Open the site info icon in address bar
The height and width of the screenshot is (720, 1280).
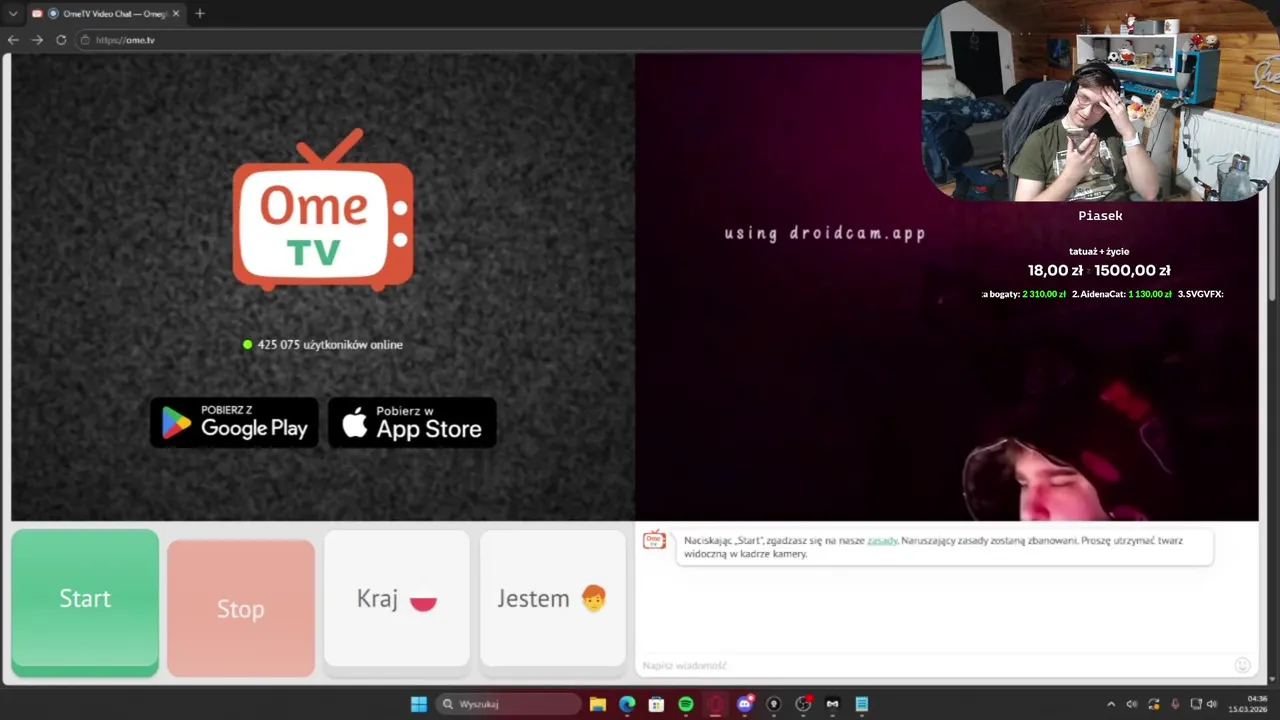tap(86, 40)
